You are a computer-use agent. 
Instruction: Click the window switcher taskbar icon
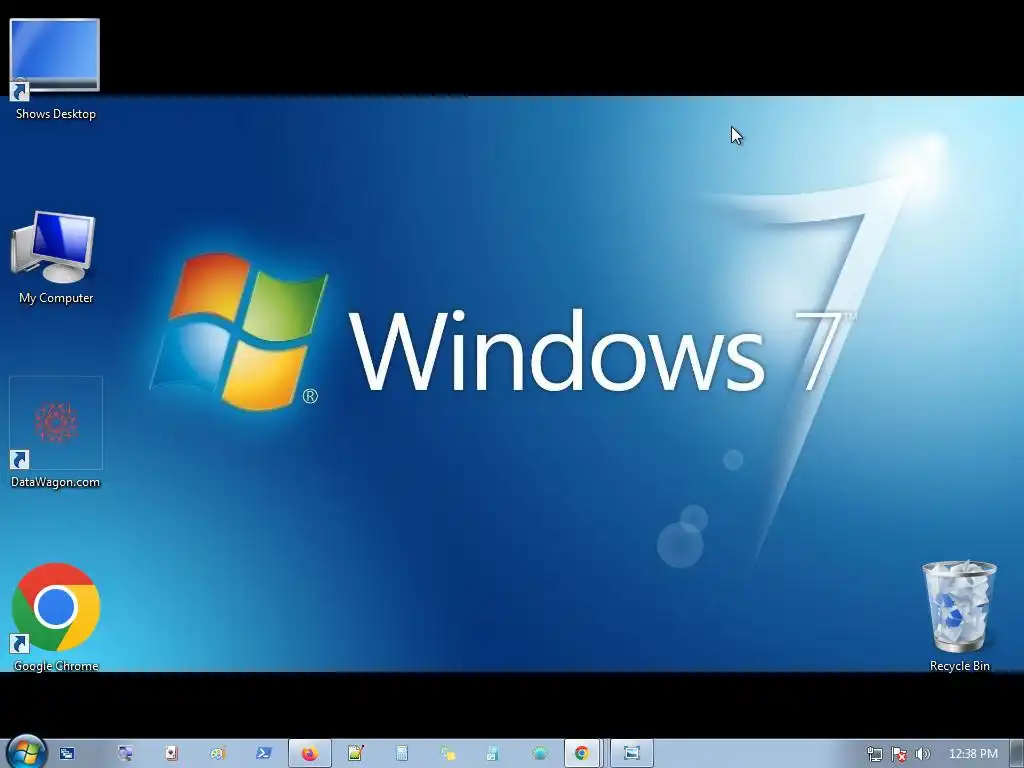coord(67,754)
